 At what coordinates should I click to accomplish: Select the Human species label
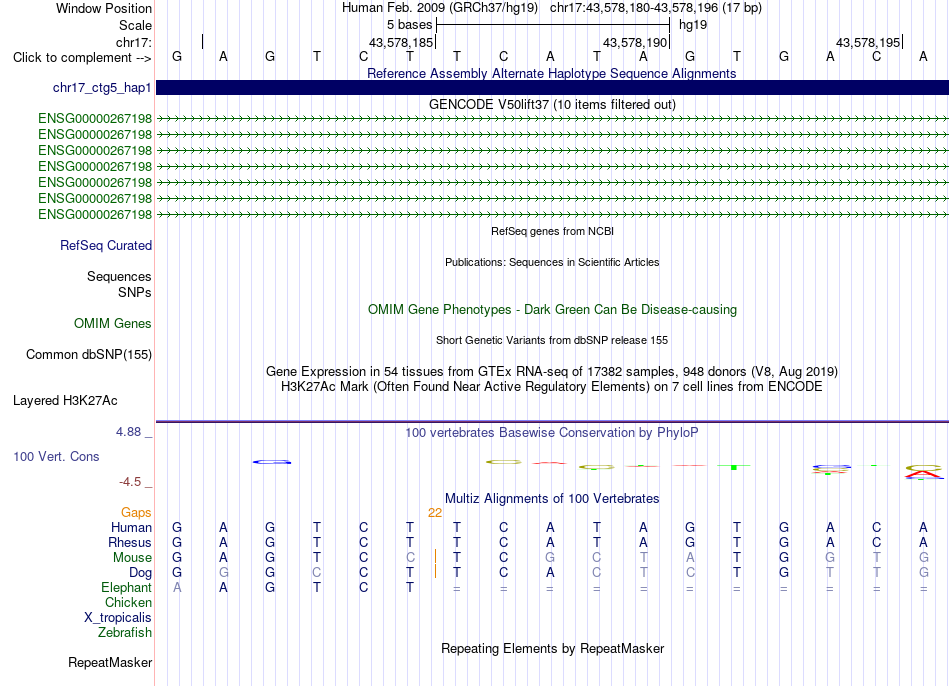click(131, 527)
